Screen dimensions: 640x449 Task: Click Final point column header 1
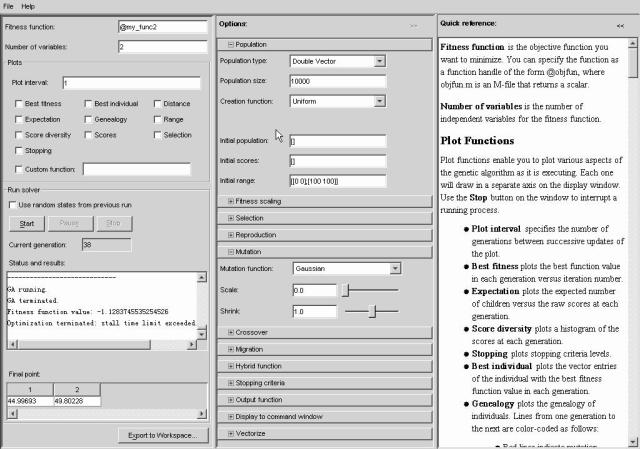(x=30, y=389)
